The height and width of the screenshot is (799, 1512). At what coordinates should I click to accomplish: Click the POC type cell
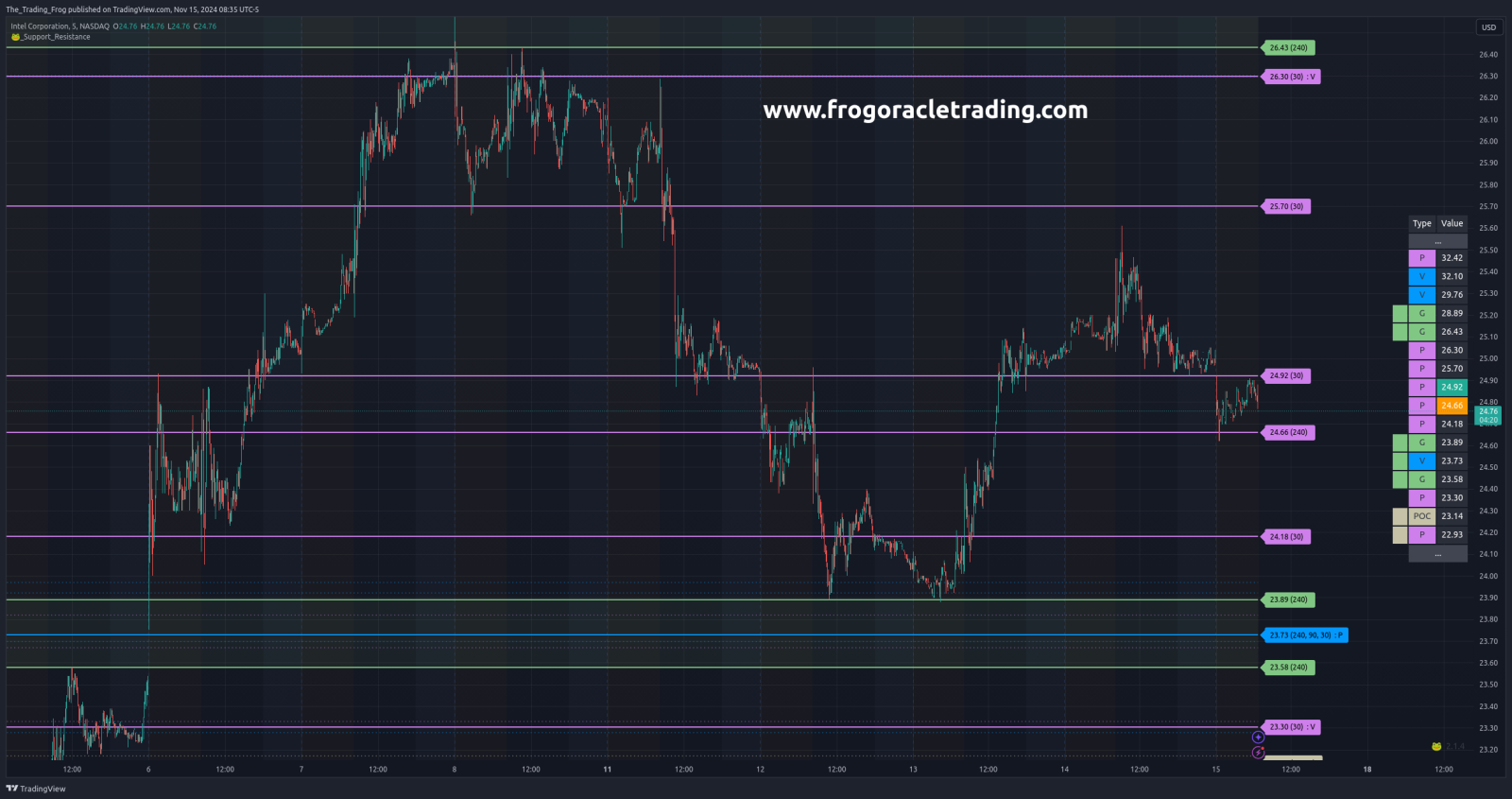(1422, 516)
